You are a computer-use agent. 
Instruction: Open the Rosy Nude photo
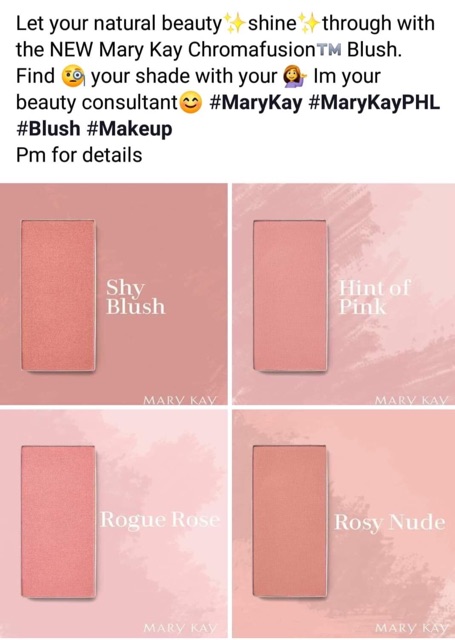coord(344,523)
